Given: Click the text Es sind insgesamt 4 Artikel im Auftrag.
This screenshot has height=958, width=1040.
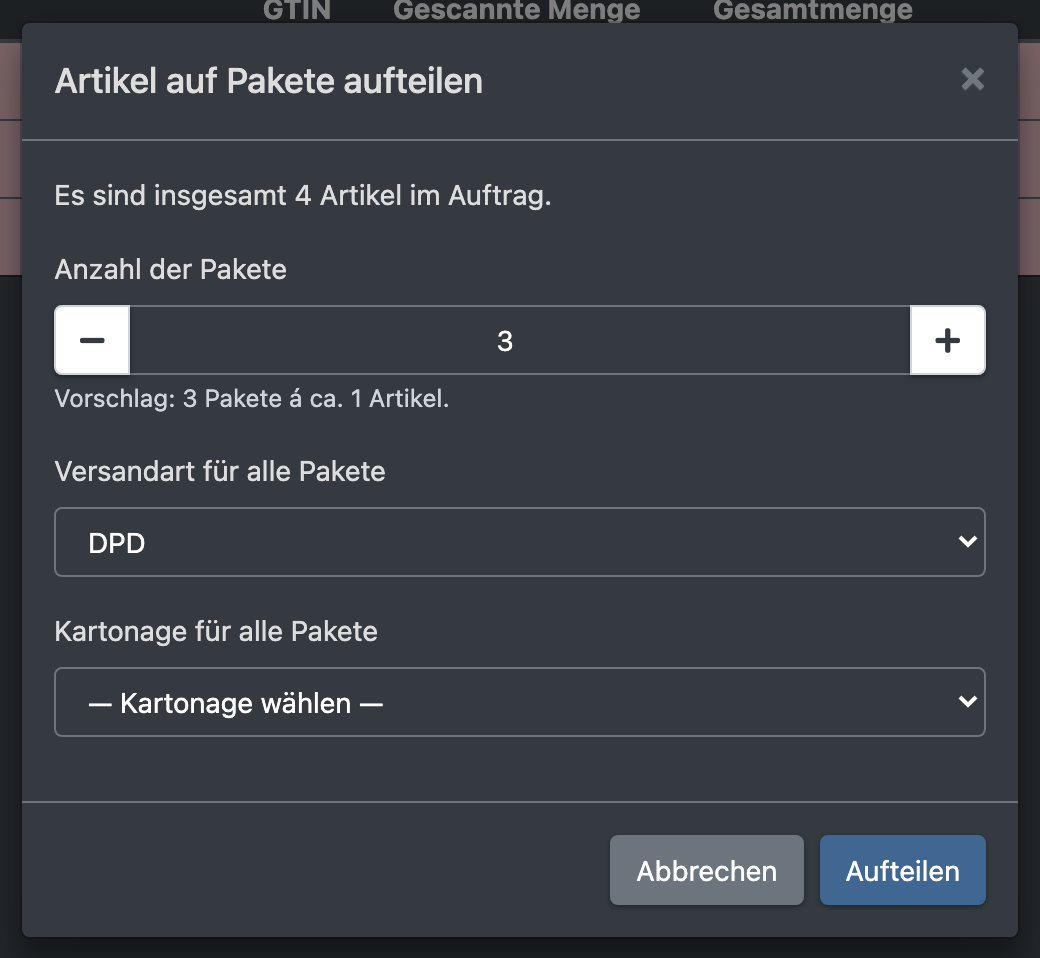Looking at the screenshot, I should [303, 196].
